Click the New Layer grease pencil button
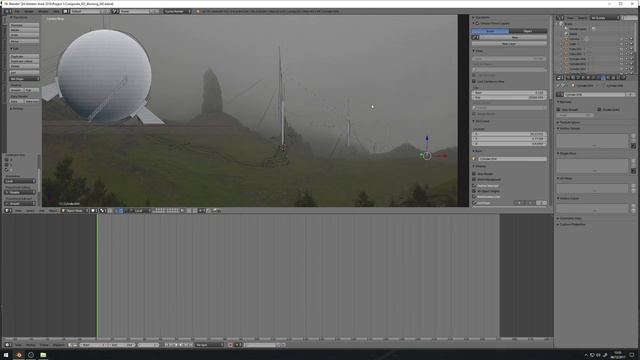 click(509, 43)
